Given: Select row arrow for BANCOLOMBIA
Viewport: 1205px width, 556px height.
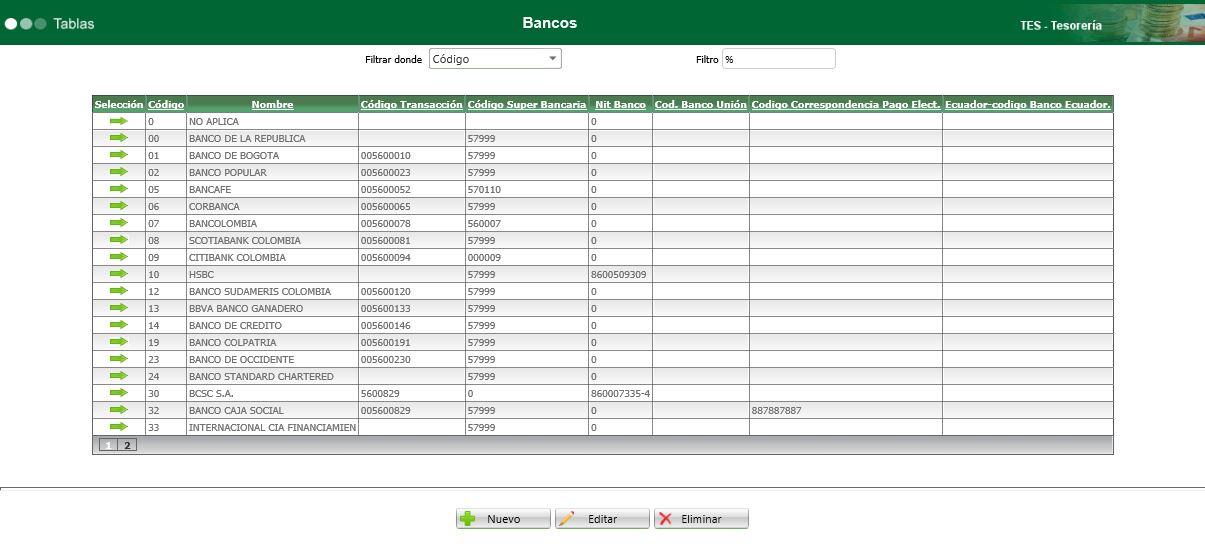Looking at the screenshot, I should click(119, 223).
